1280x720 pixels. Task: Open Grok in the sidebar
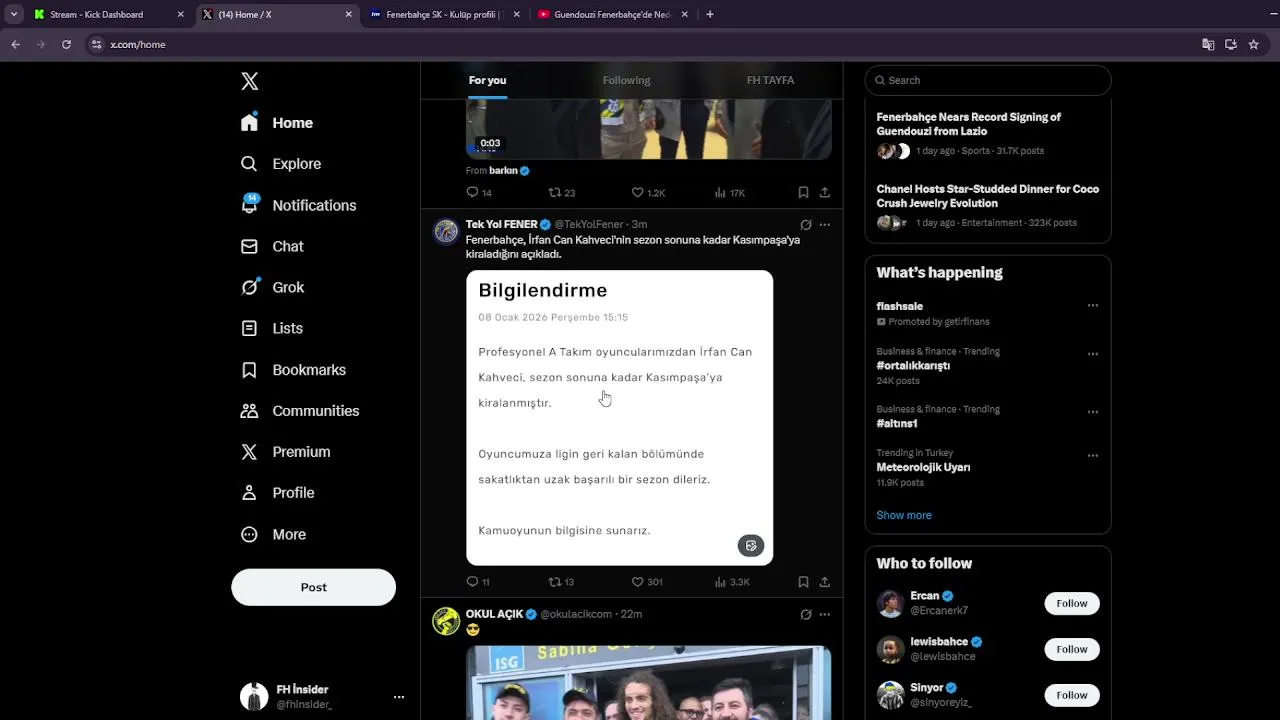[273, 287]
